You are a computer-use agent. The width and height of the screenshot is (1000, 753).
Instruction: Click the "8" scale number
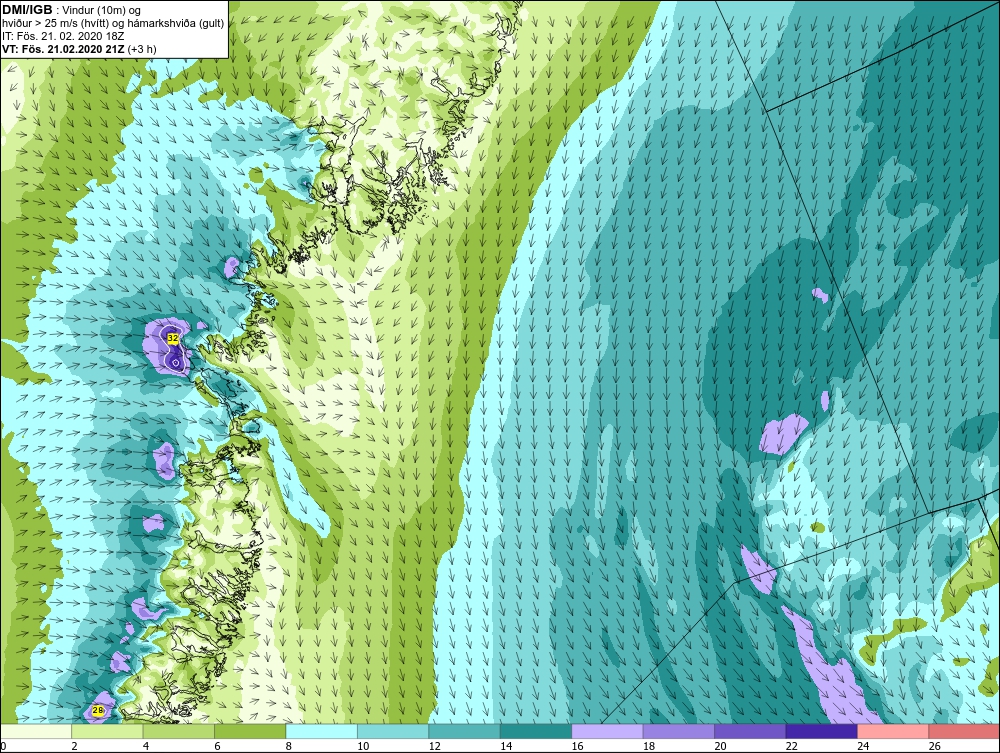coord(289,746)
